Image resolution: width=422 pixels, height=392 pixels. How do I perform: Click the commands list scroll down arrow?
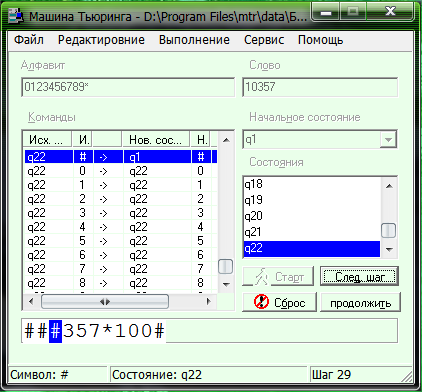(x=226, y=285)
